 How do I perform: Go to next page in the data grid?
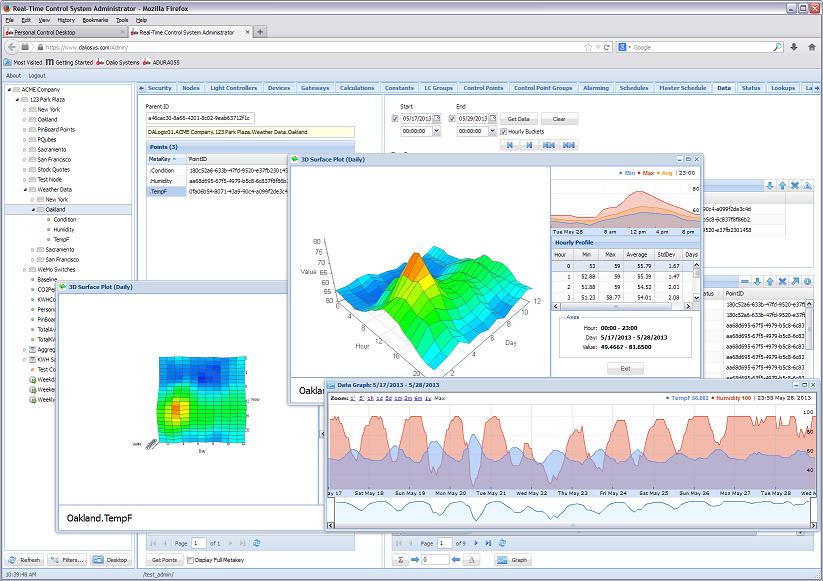tap(476, 543)
